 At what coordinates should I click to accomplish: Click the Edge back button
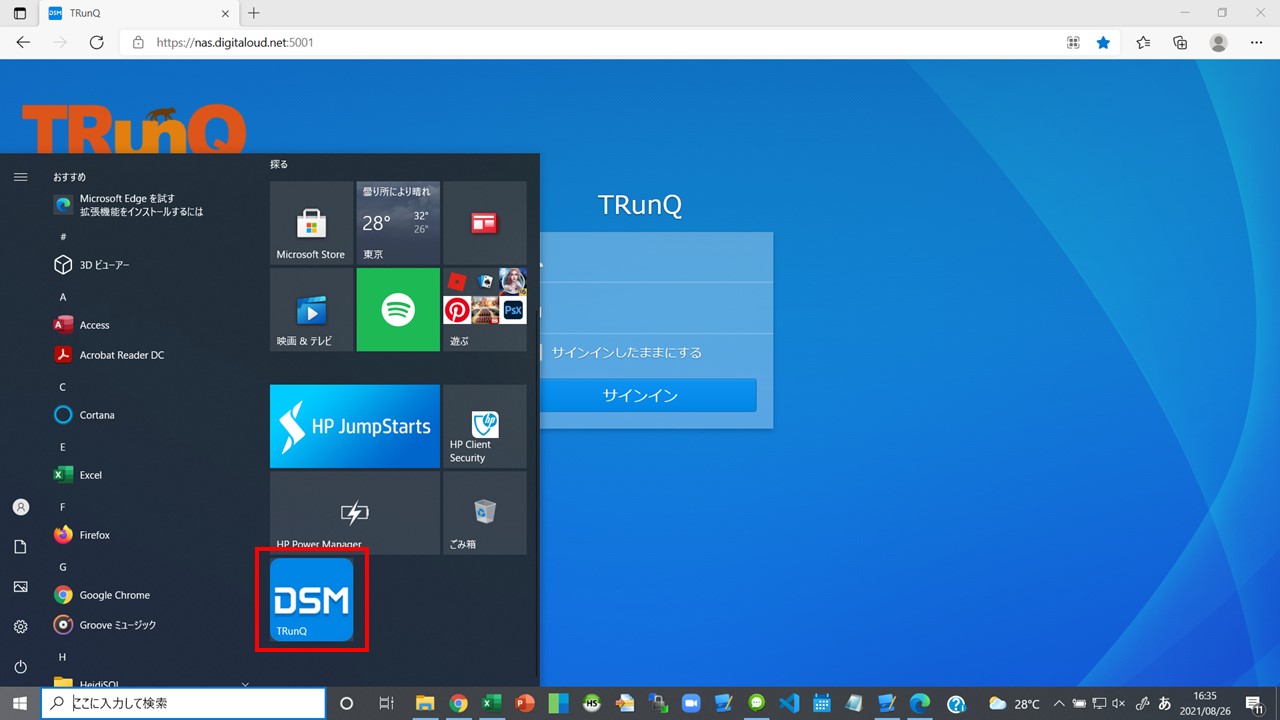click(x=23, y=43)
